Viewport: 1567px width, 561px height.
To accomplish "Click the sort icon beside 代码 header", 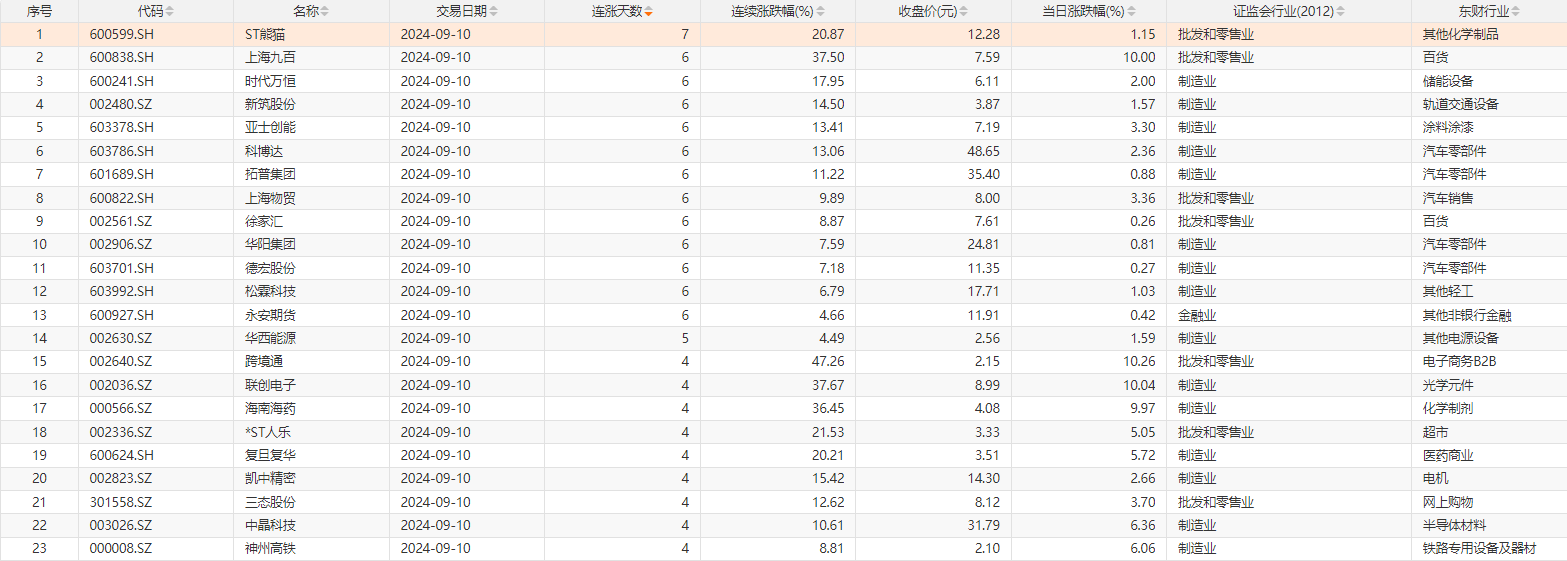I will [169, 12].
